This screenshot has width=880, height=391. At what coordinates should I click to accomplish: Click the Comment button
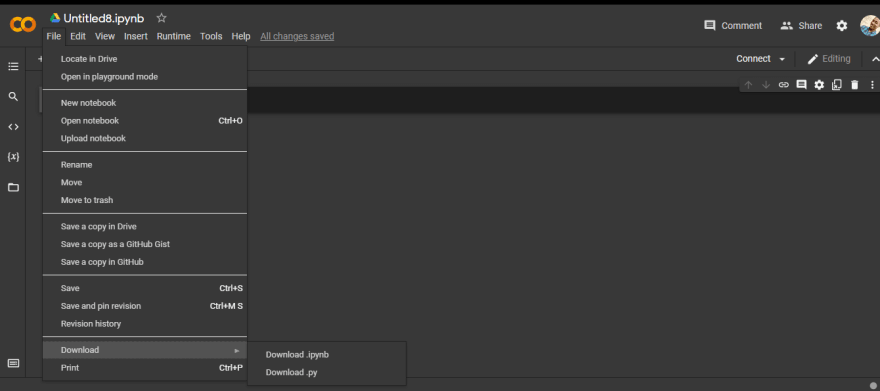[733, 25]
